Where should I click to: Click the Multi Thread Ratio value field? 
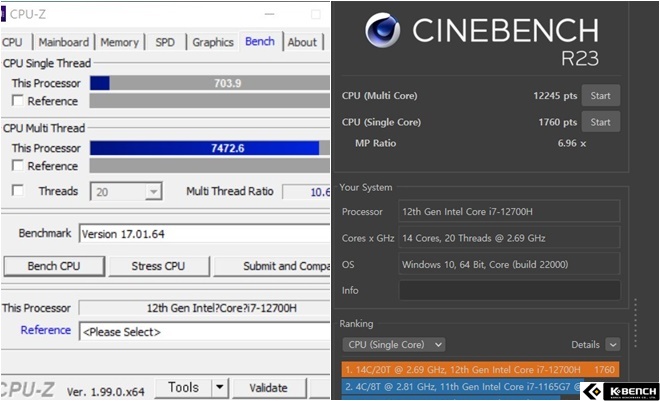306,192
